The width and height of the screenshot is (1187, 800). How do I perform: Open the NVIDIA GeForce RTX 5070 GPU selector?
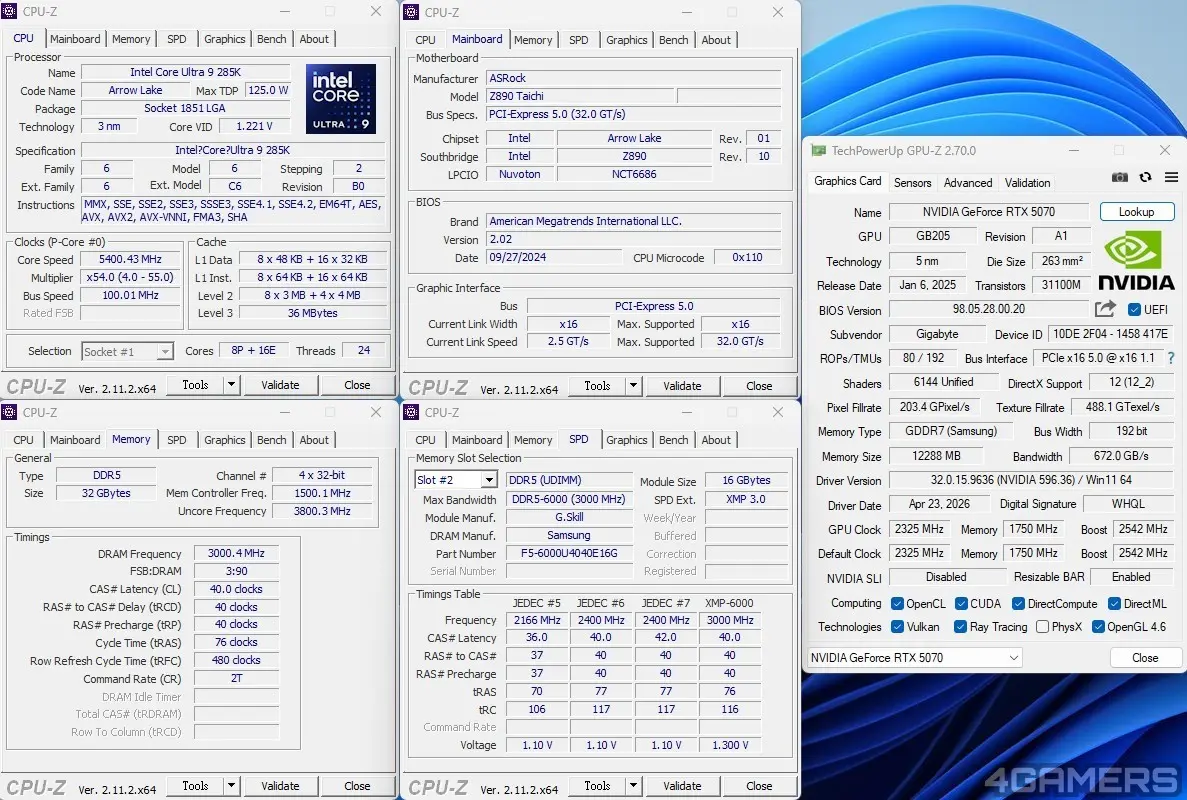(915, 658)
